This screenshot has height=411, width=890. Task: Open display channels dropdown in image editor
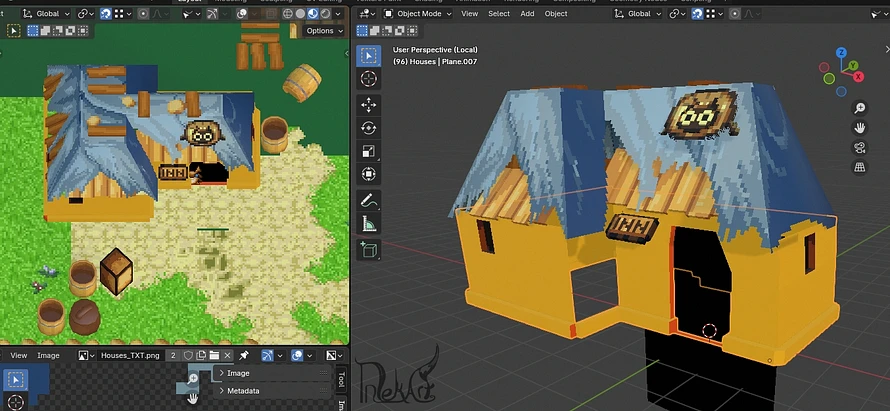(x=334, y=355)
